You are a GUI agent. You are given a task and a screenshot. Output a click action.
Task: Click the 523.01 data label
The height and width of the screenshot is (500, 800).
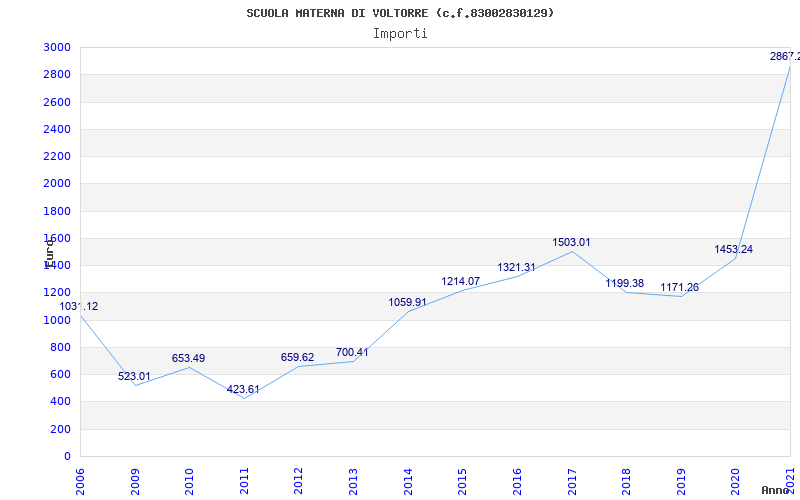tap(134, 377)
